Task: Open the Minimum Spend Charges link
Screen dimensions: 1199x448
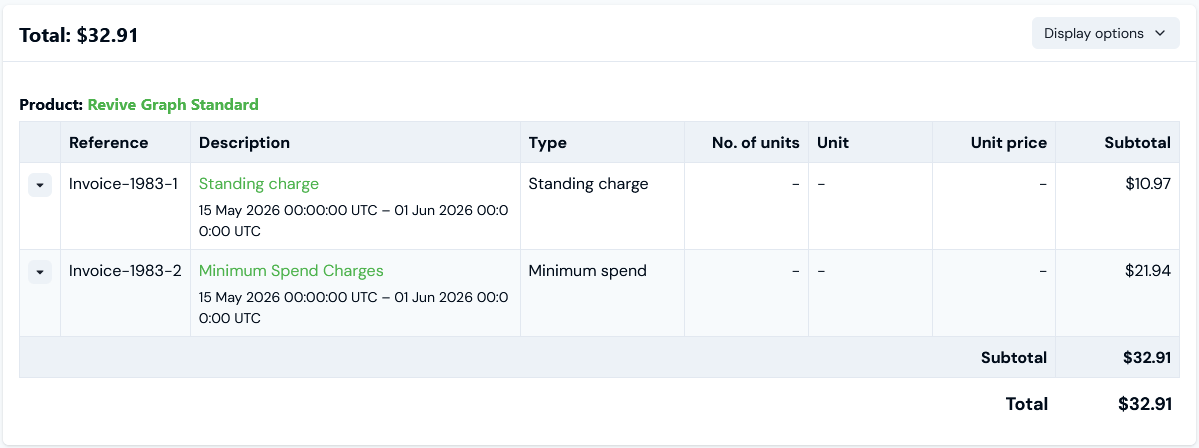Action: (x=291, y=271)
